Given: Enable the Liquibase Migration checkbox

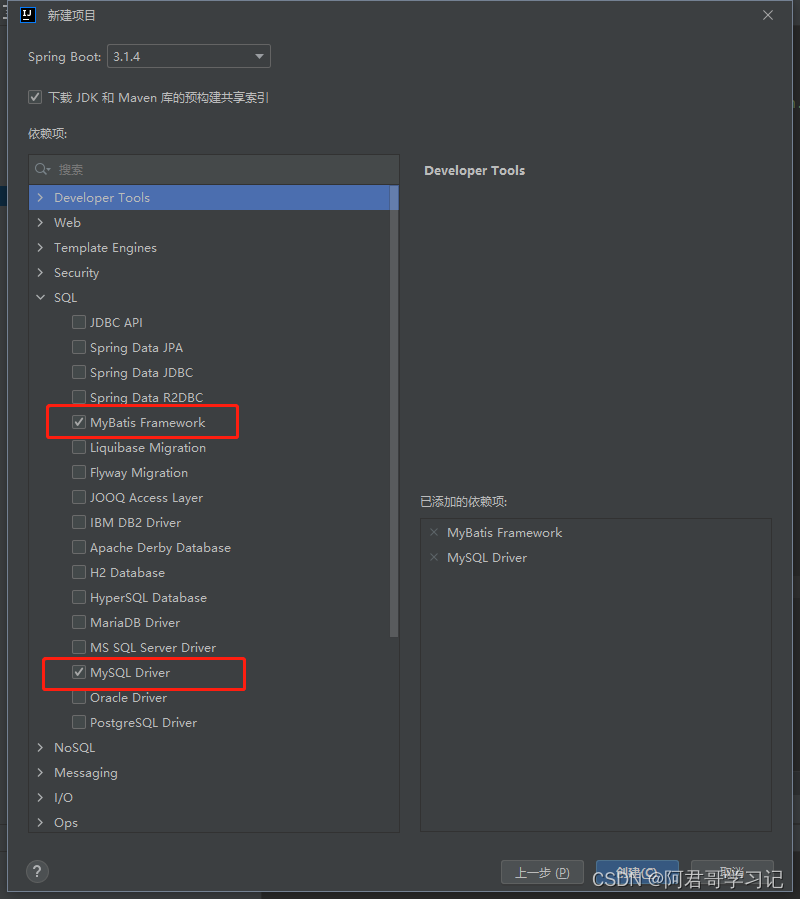Looking at the screenshot, I should (79, 447).
